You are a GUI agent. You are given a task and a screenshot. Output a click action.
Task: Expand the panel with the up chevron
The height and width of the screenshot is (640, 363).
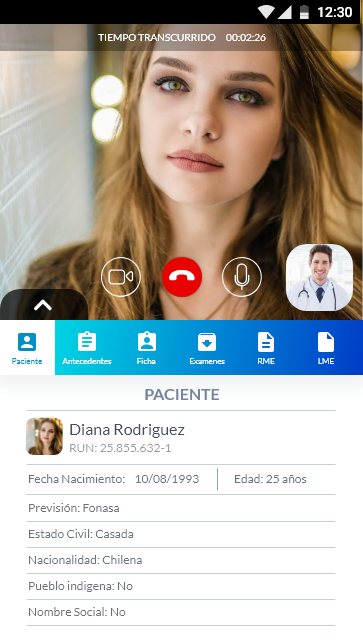click(43, 305)
